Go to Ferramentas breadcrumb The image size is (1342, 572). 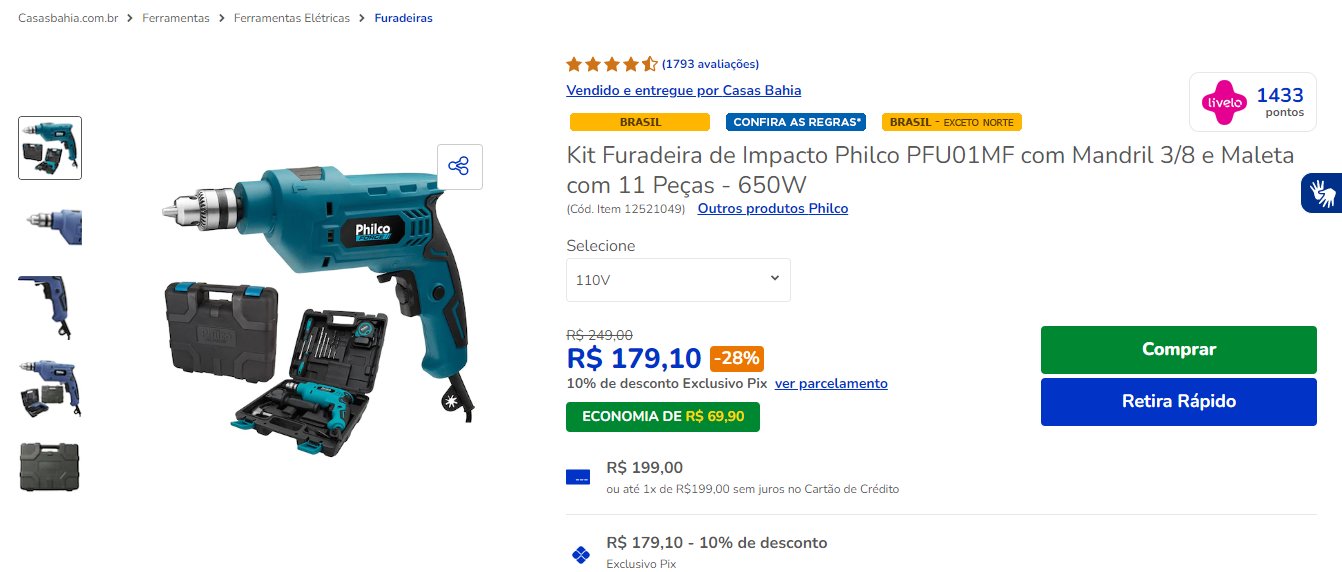[176, 18]
